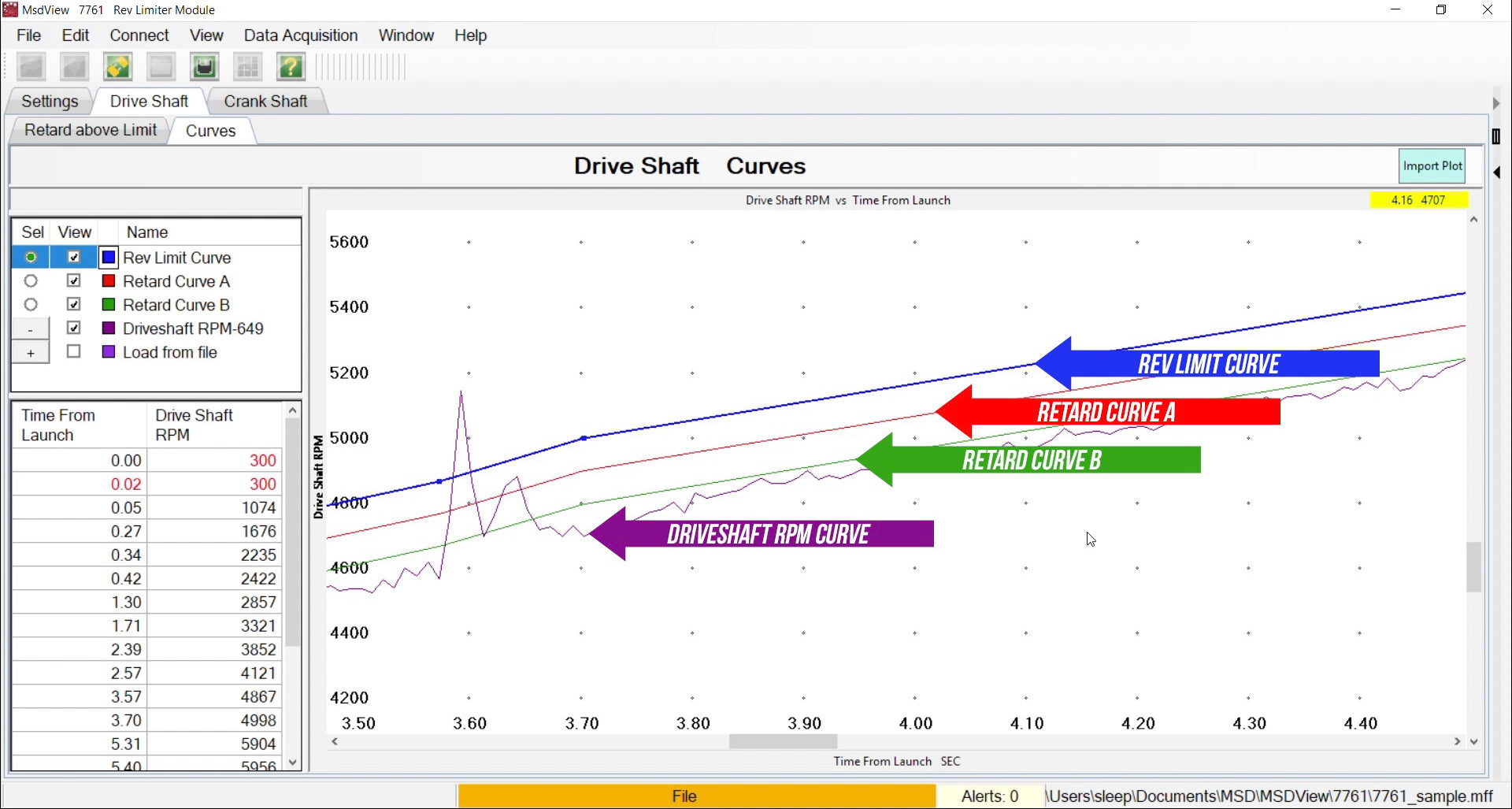Click the Import Plot button
1512x809 pixels.
click(1432, 166)
